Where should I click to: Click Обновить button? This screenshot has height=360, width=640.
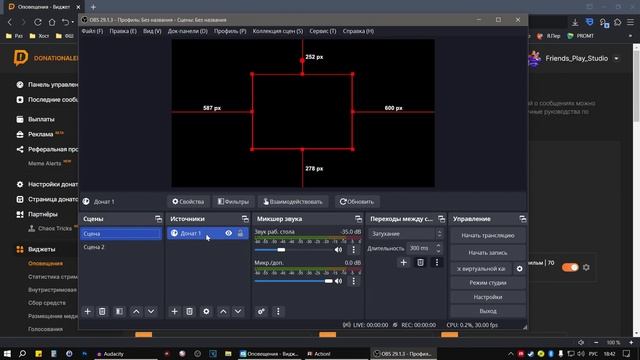click(357, 202)
